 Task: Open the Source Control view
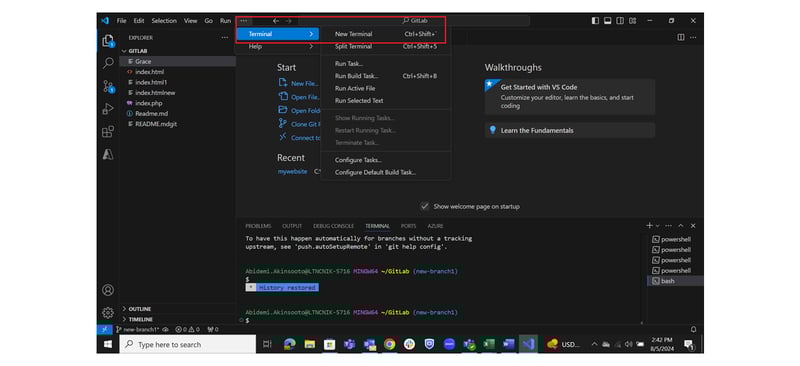pos(108,86)
